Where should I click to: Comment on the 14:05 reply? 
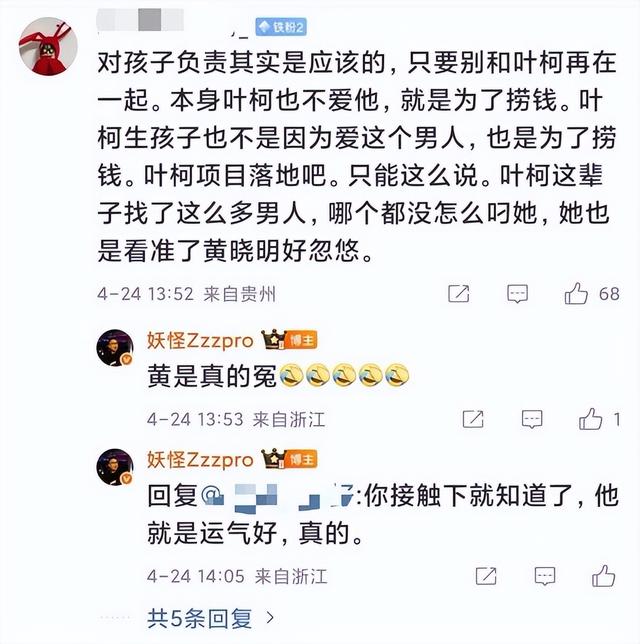545,576
